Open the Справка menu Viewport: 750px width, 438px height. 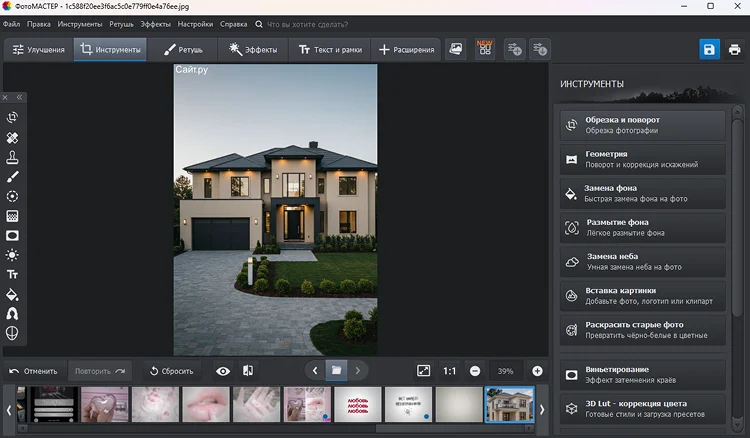(233, 24)
